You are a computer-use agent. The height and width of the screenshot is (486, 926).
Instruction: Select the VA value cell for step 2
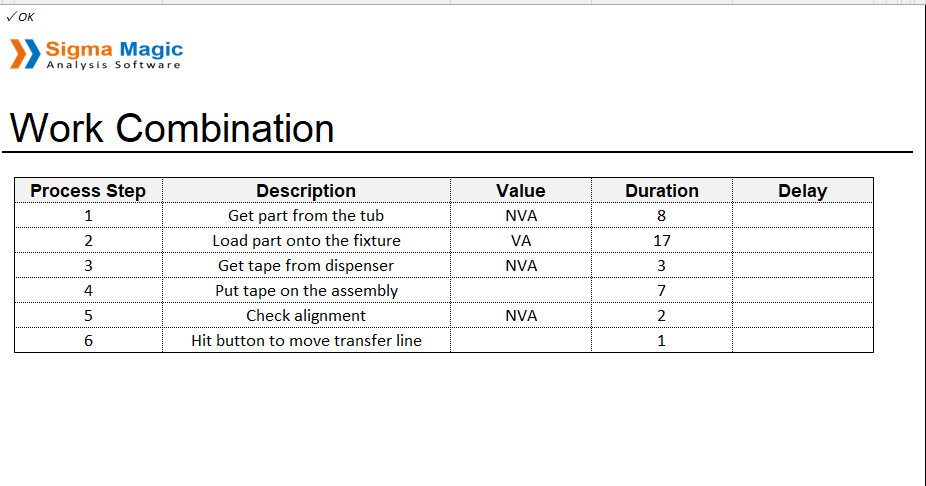521,240
